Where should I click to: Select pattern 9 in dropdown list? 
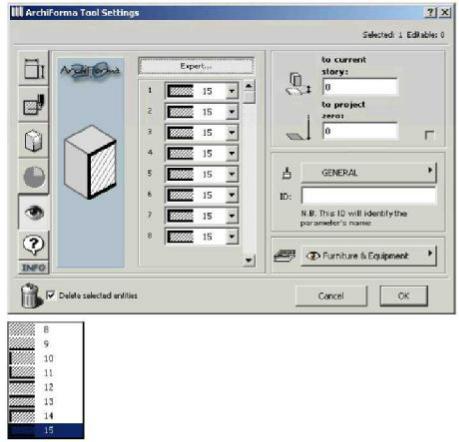[46, 344]
